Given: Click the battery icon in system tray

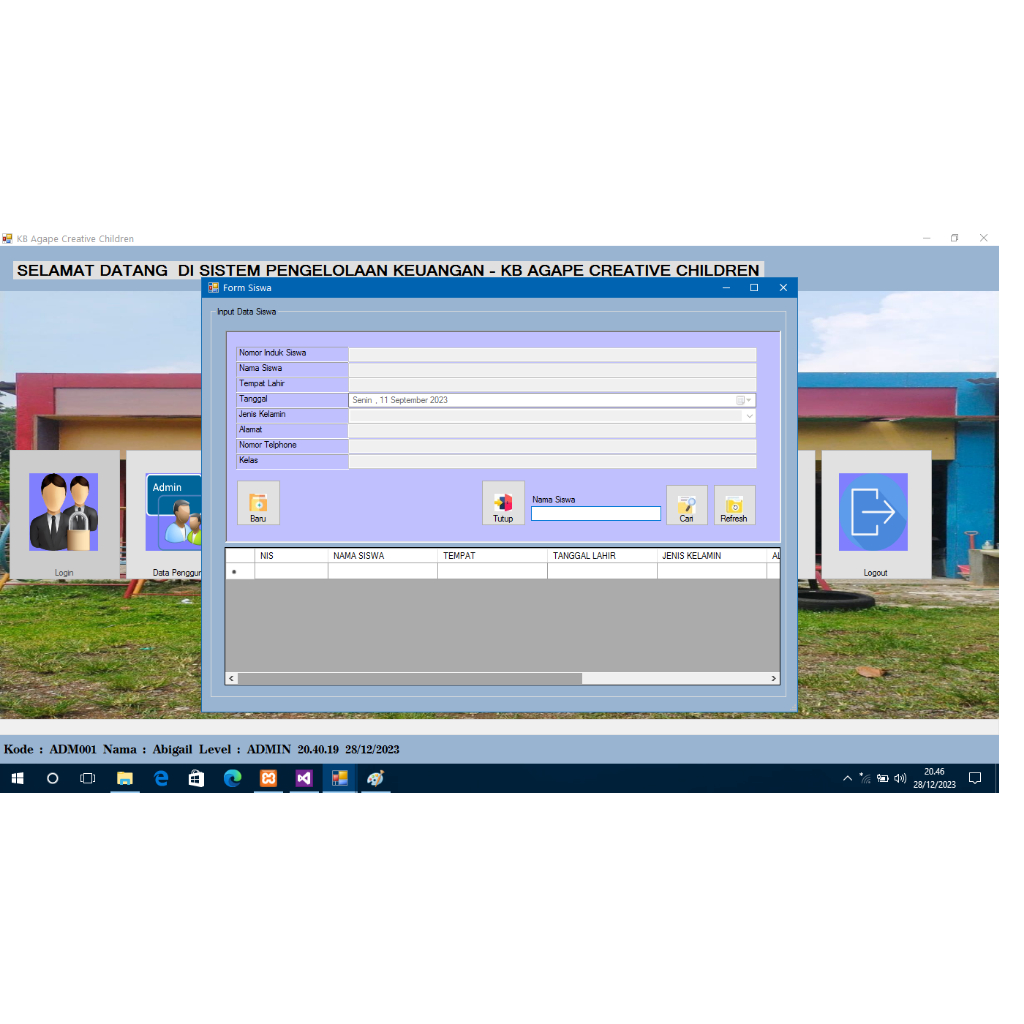Looking at the screenshot, I should (x=883, y=778).
